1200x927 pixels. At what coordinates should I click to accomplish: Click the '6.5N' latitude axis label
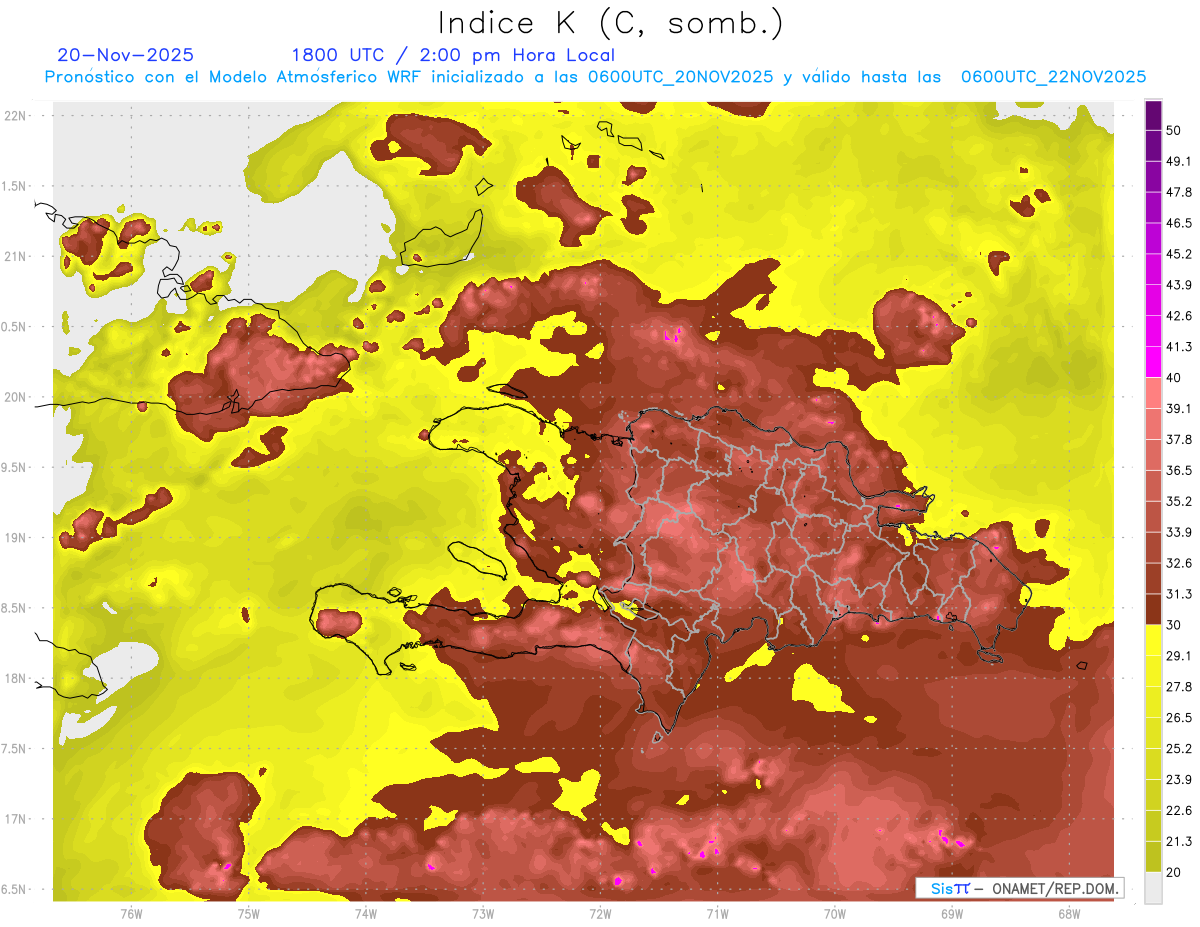pyautogui.click(x=15, y=889)
